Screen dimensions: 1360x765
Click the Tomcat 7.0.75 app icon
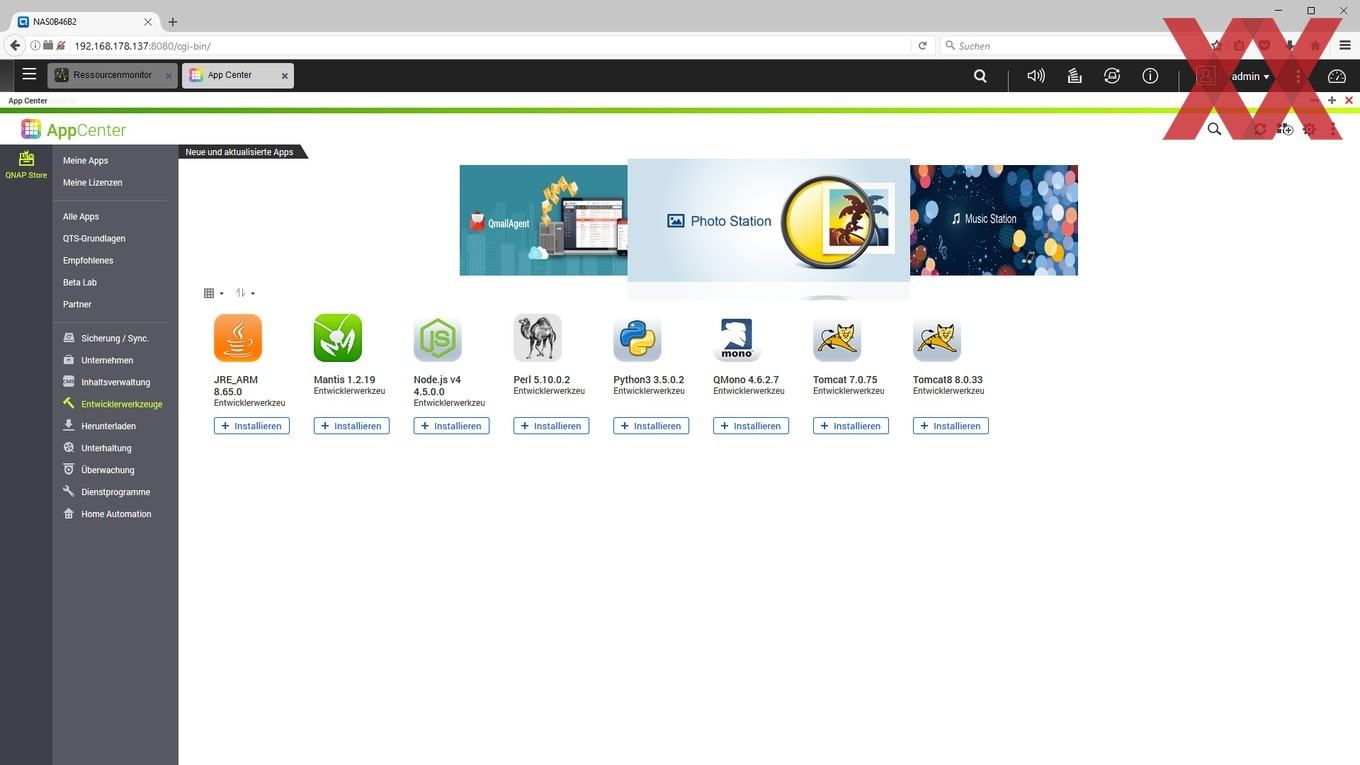pos(837,338)
